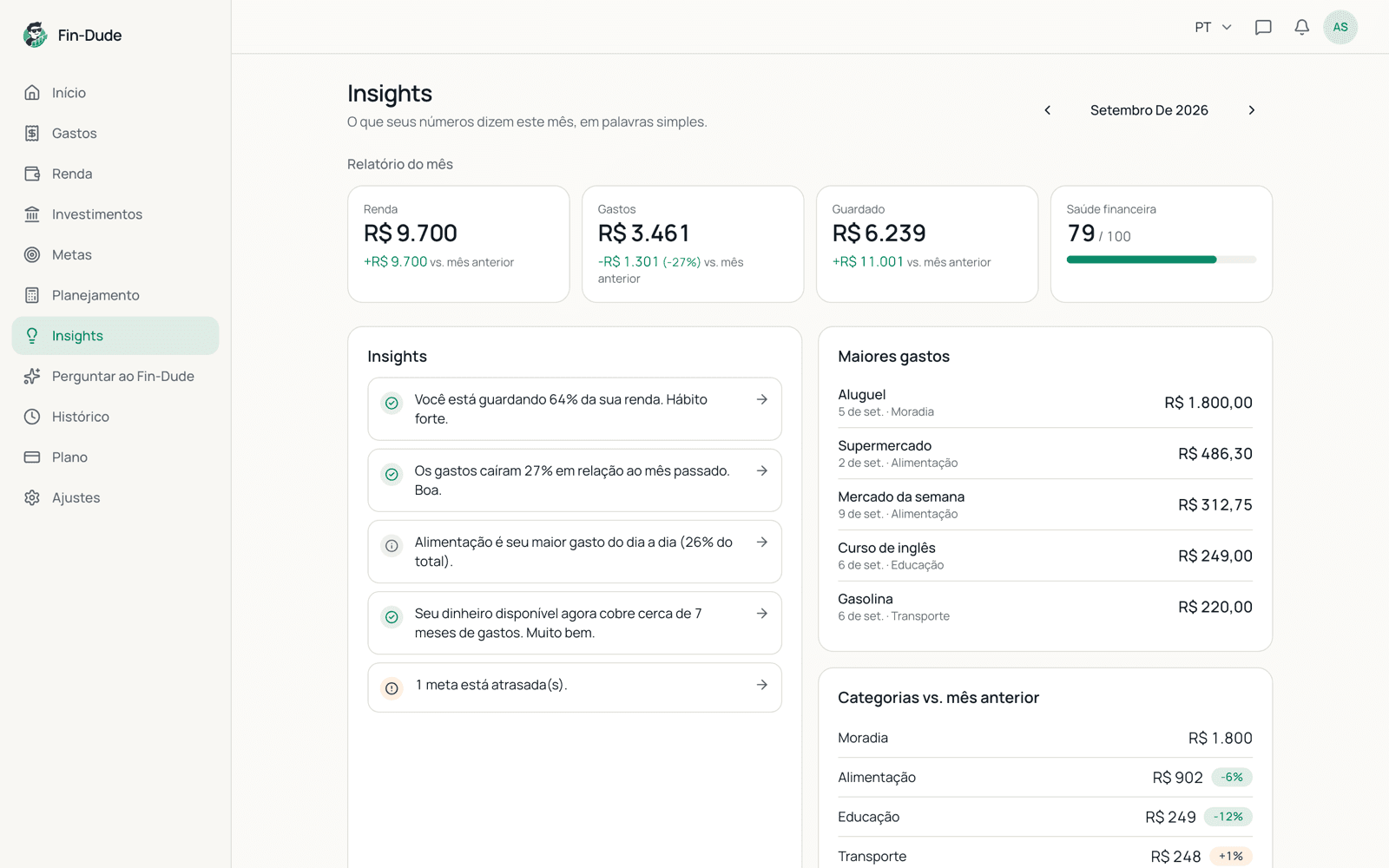The width and height of the screenshot is (1389, 868).
Task: Open Histórico in the sidebar
Action: point(115,417)
